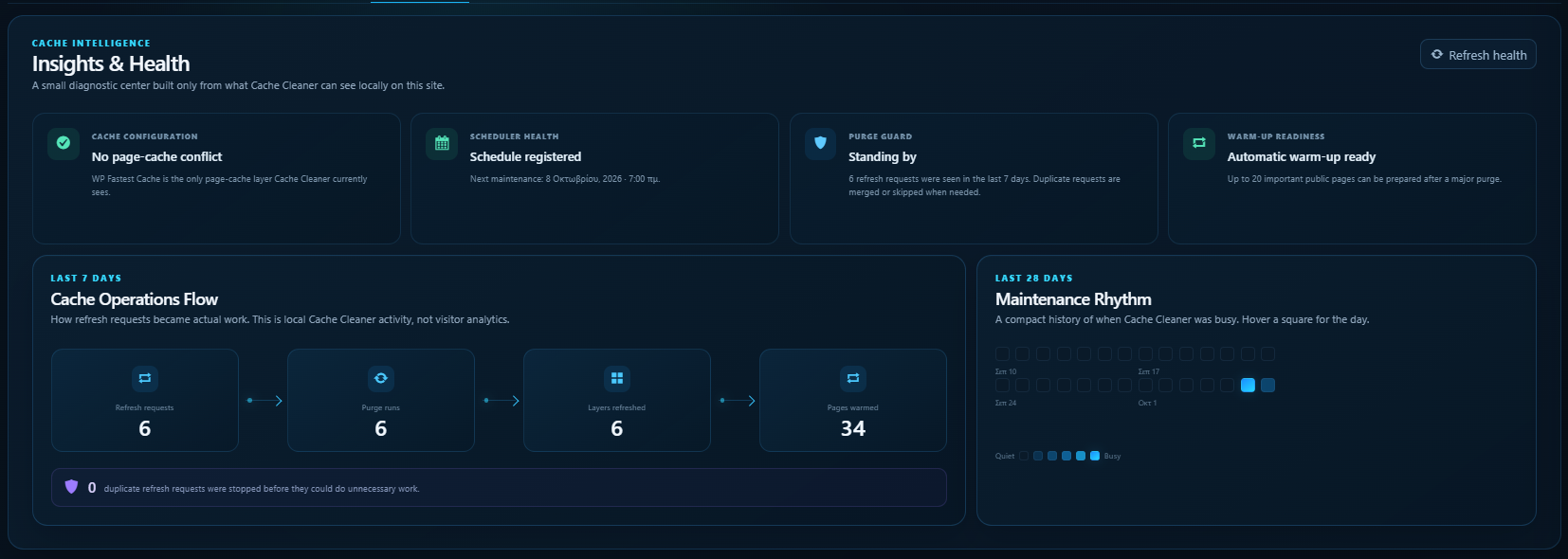Viewport: 1568px width, 559px height.
Task: Click the Busy legend label
Action: (x=1112, y=457)
